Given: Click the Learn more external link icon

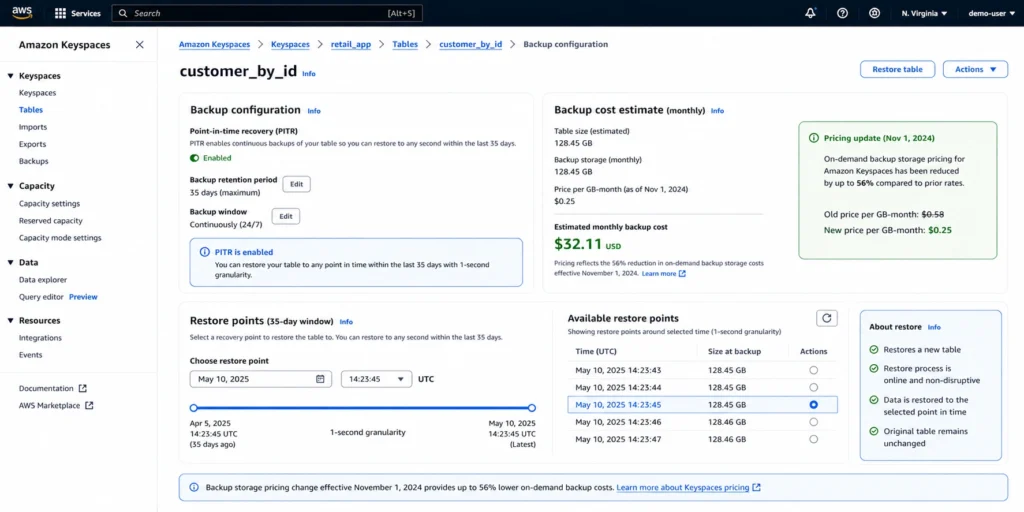Looking at the screenshot, I should pos(682,274).
